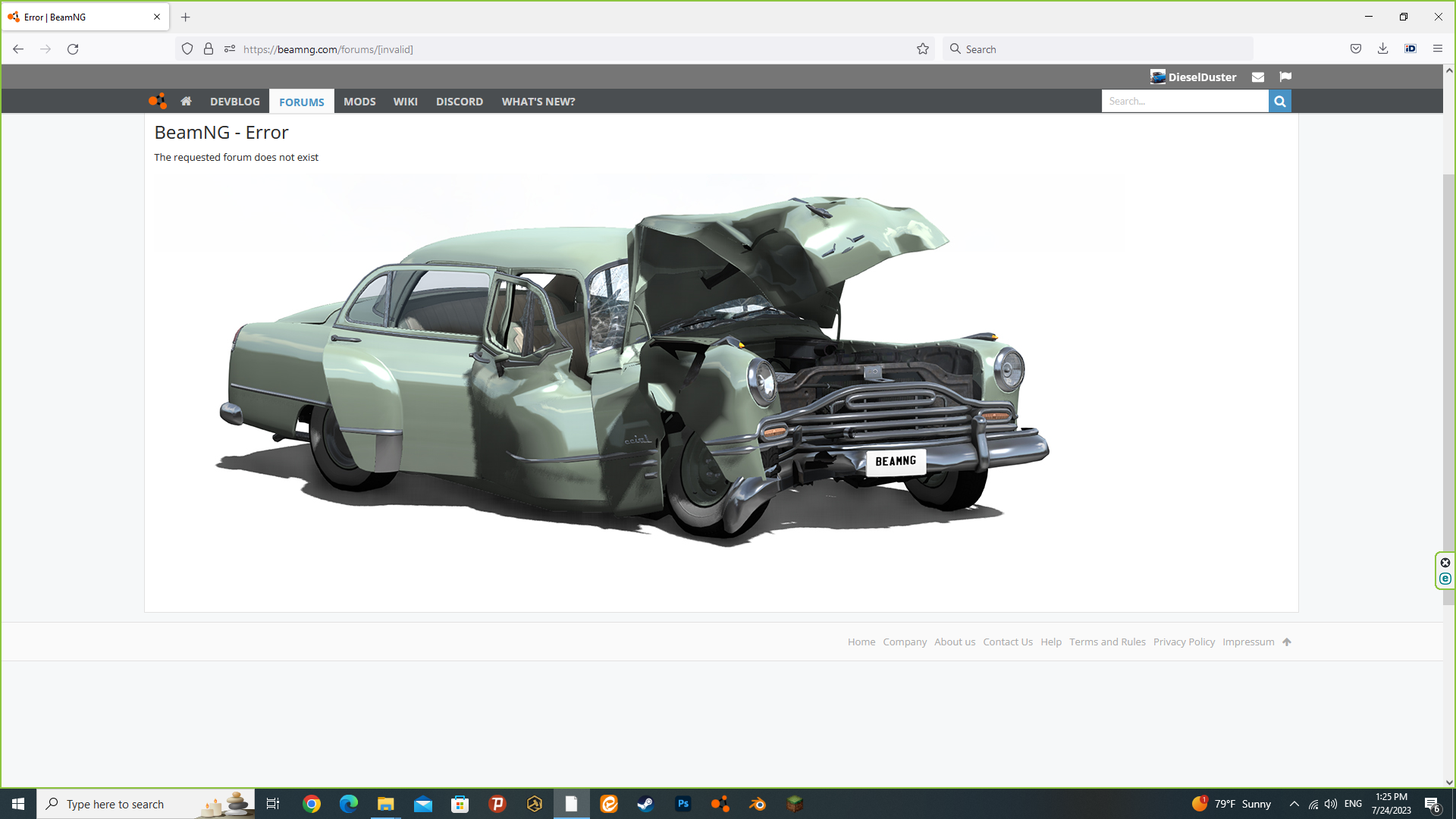
Task: Launch BeamNG from the taskbar
Action: click(x=720, y=804)
